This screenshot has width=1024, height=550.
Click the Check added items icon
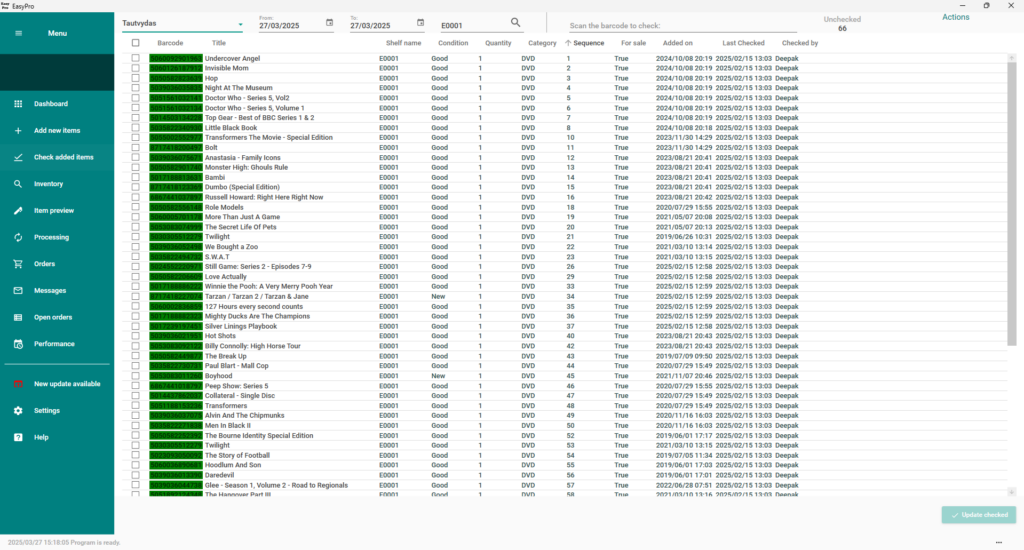click(18, 157)
